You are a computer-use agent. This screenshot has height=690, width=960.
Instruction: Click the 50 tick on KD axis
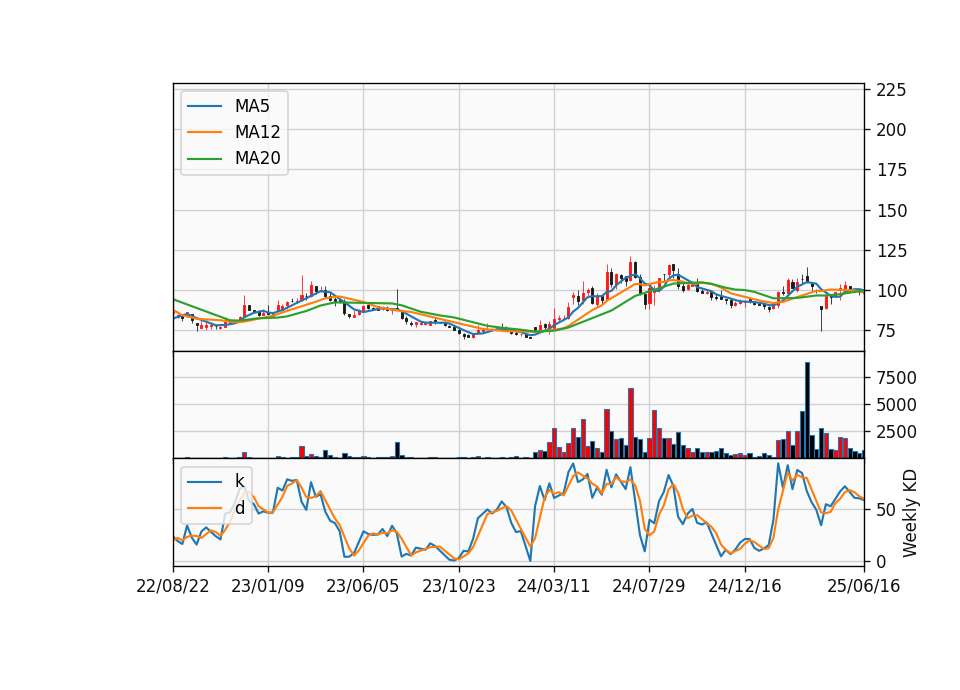pos(886,509)
